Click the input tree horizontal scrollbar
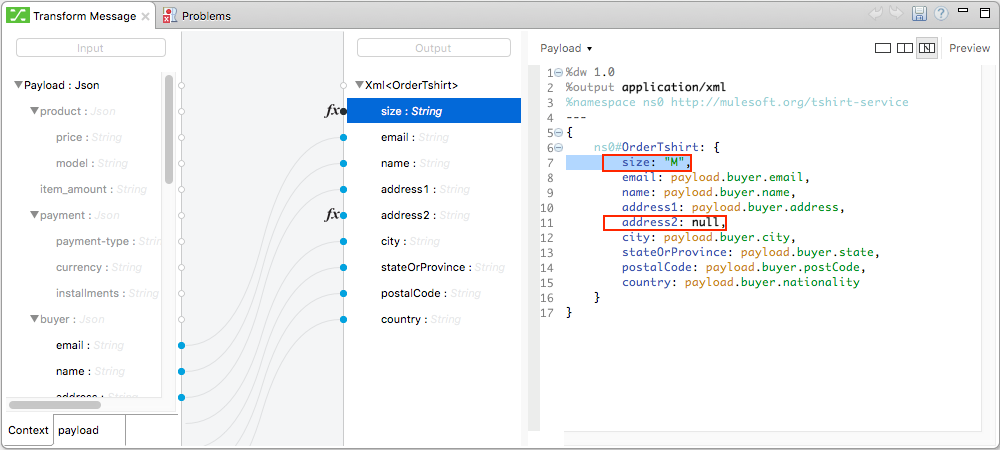 pos(54,405)
